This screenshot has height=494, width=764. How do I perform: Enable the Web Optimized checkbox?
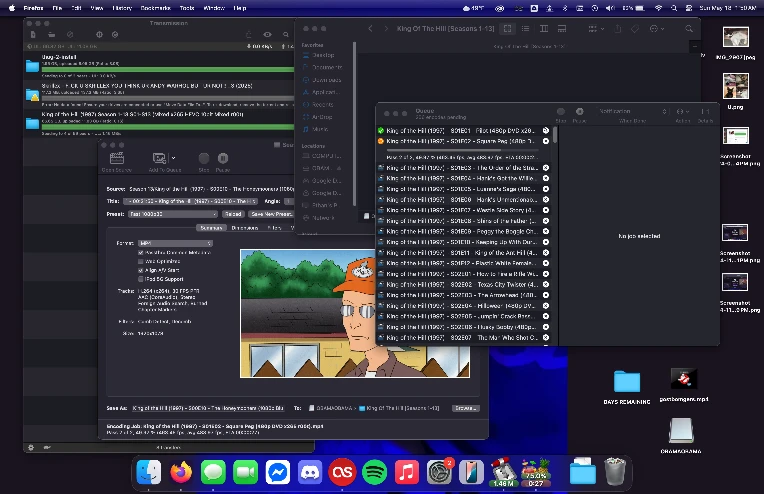click(141, 262)
